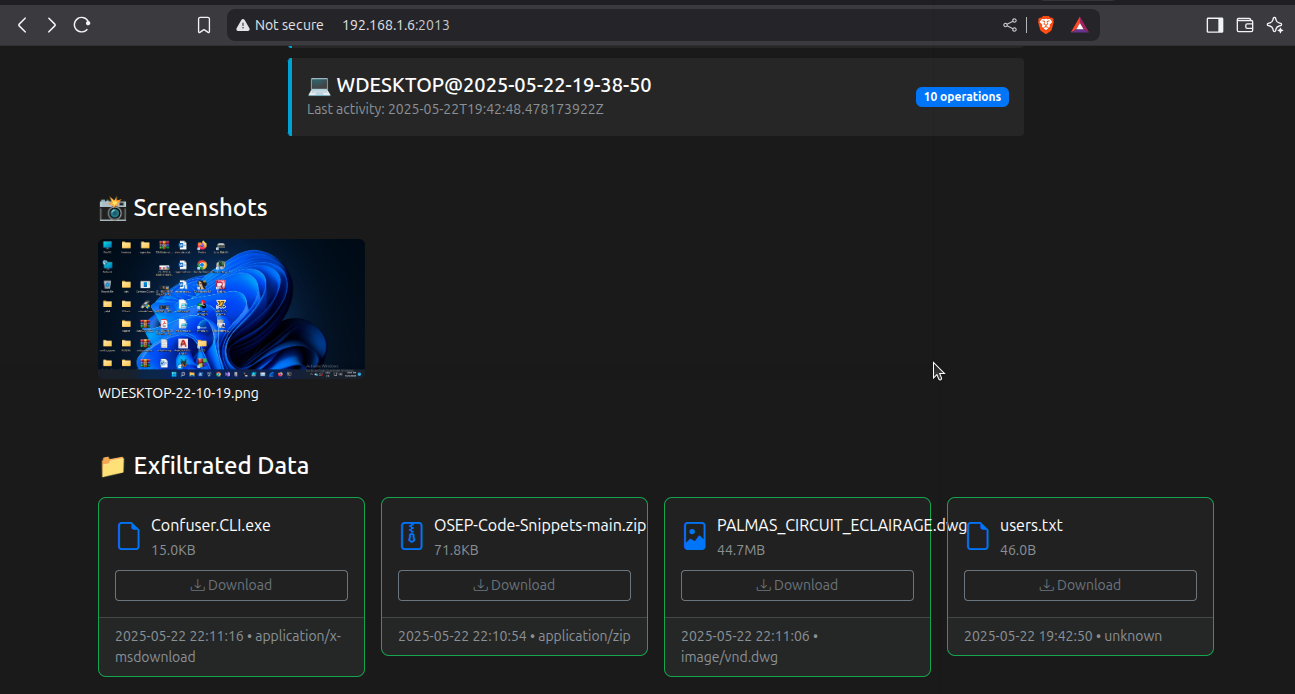Open the Brave Wallet icon

1245,25
